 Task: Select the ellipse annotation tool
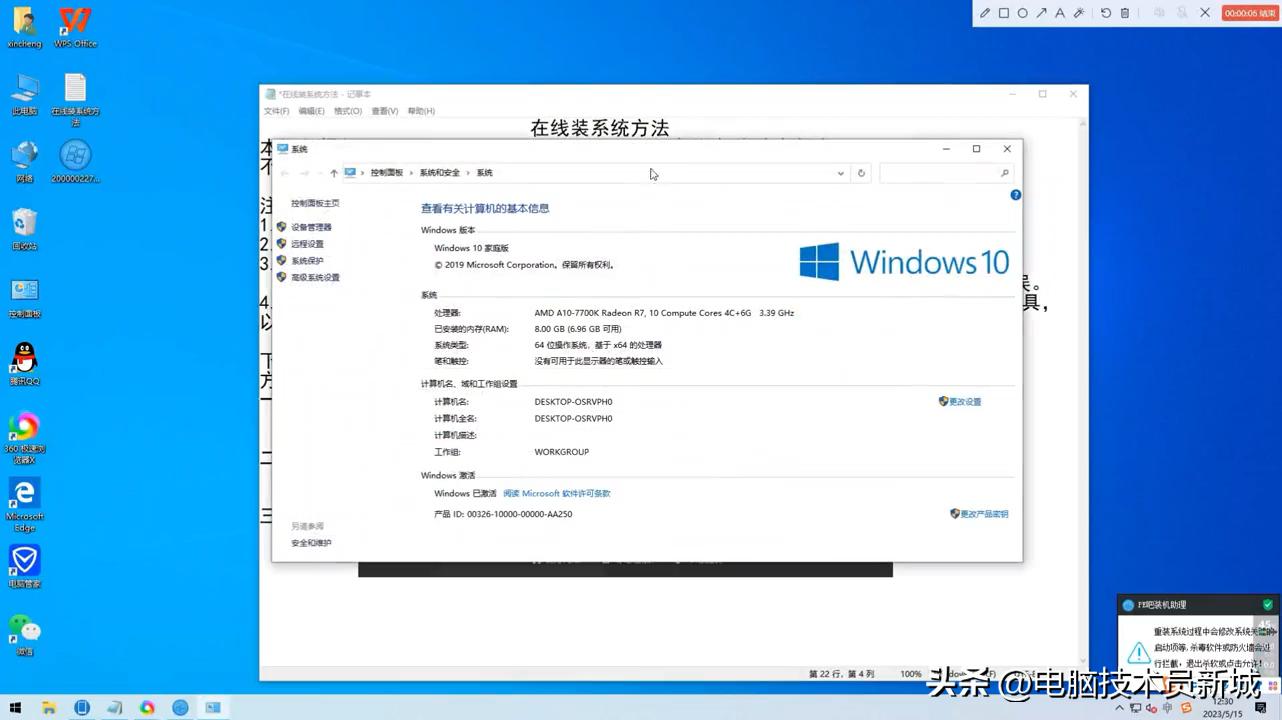[x=1021, y=12]
